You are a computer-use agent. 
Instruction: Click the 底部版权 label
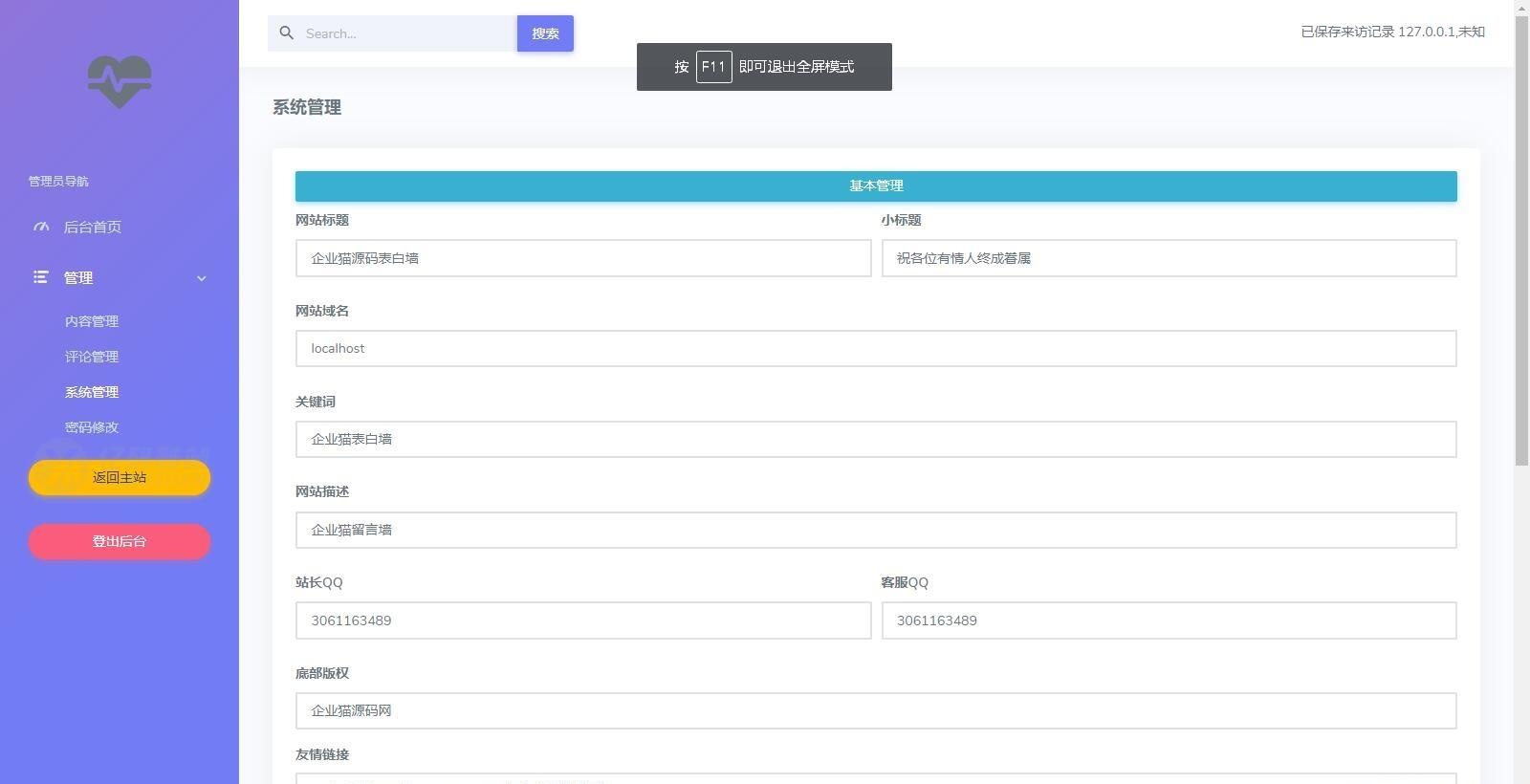click(x=322, y=673)
